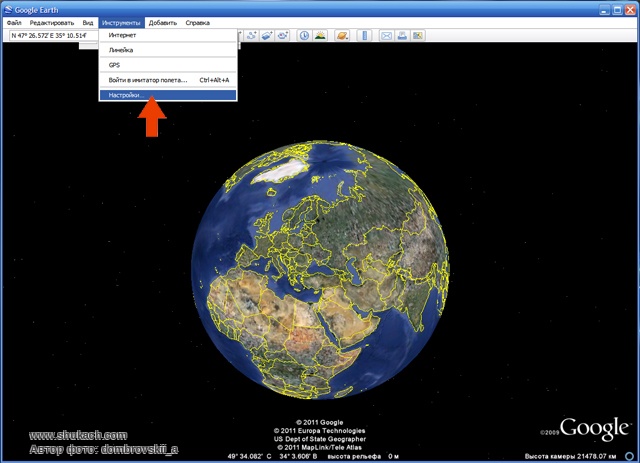Click the Record a Tour icon
The width and height of the screenshot is (640, 463).
pos(282,36)
